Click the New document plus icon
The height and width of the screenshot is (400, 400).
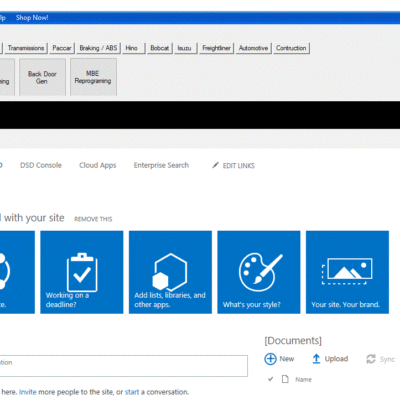(270, 359)
